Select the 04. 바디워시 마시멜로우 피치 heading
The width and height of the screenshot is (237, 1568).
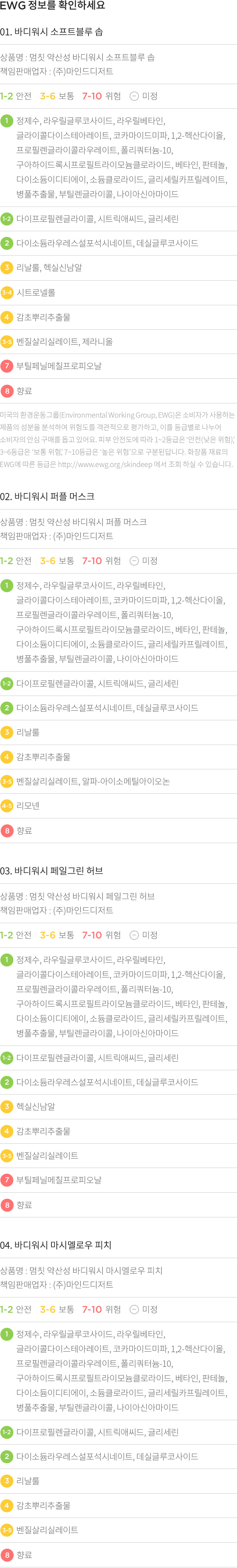[x=56, y=1245]
